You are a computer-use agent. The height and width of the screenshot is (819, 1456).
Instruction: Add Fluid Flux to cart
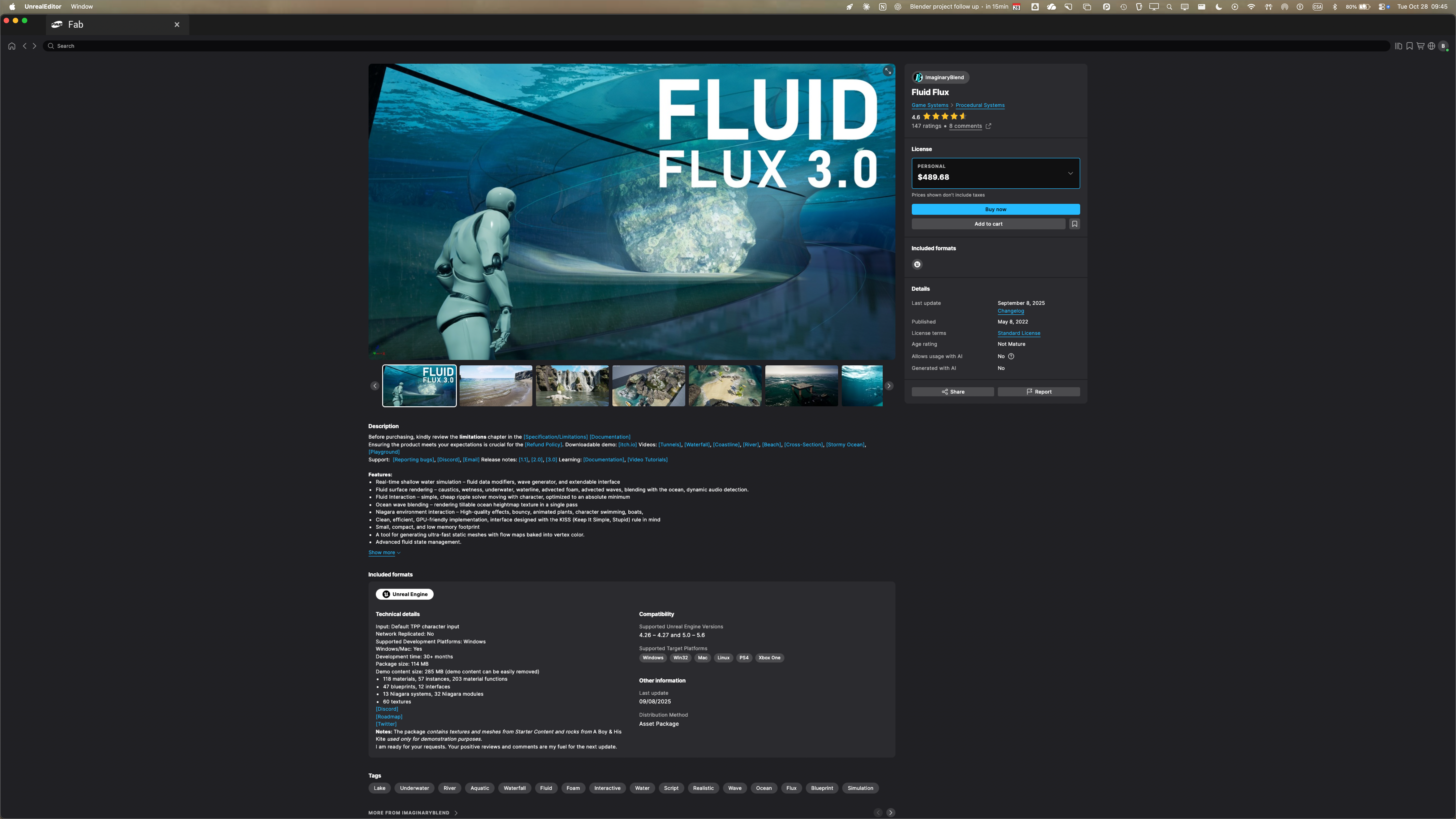coord(988,224)
